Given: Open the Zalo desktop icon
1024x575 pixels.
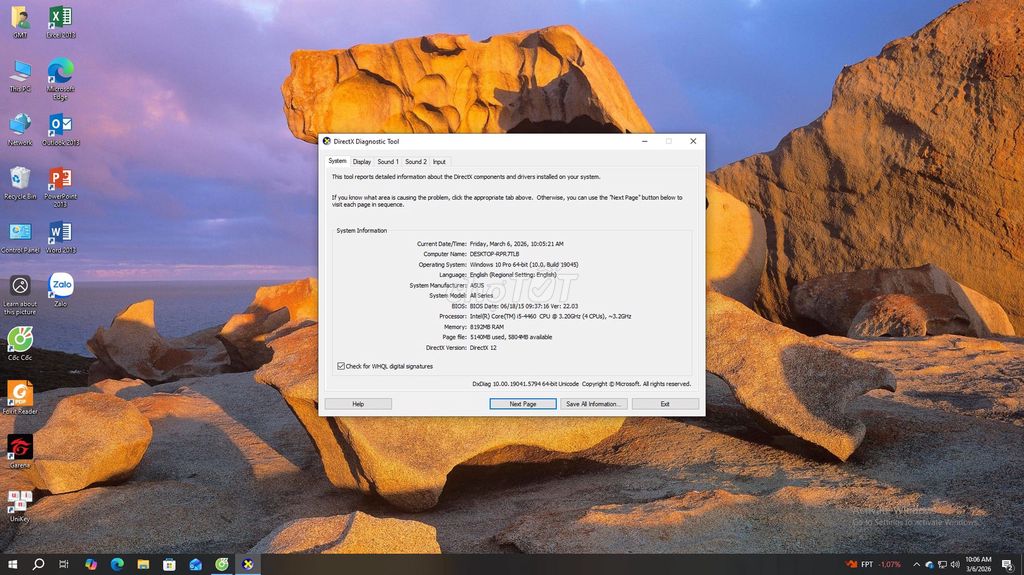Looking at the screenshot, I should 60,287.
